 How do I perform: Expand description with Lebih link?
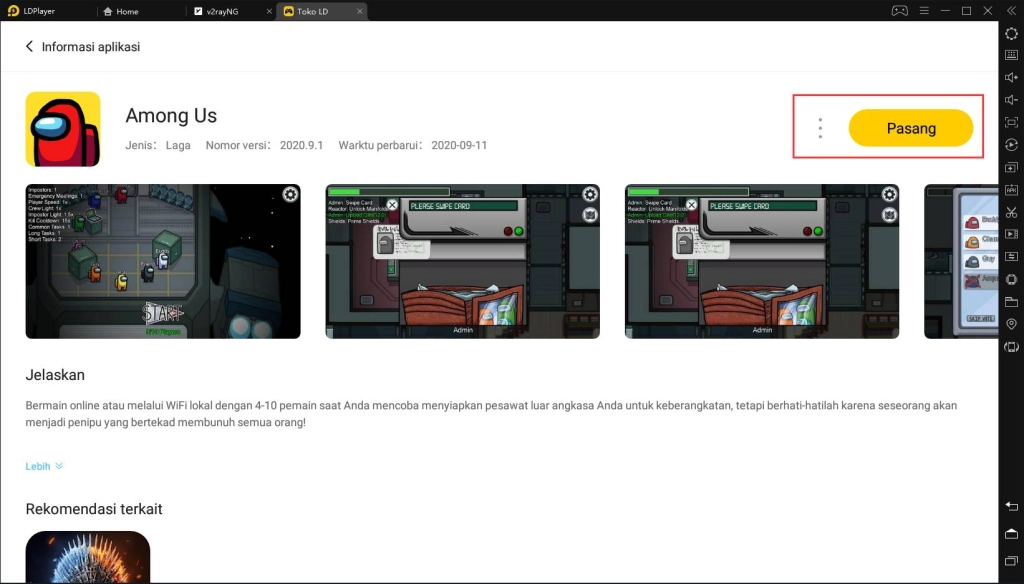44,466
